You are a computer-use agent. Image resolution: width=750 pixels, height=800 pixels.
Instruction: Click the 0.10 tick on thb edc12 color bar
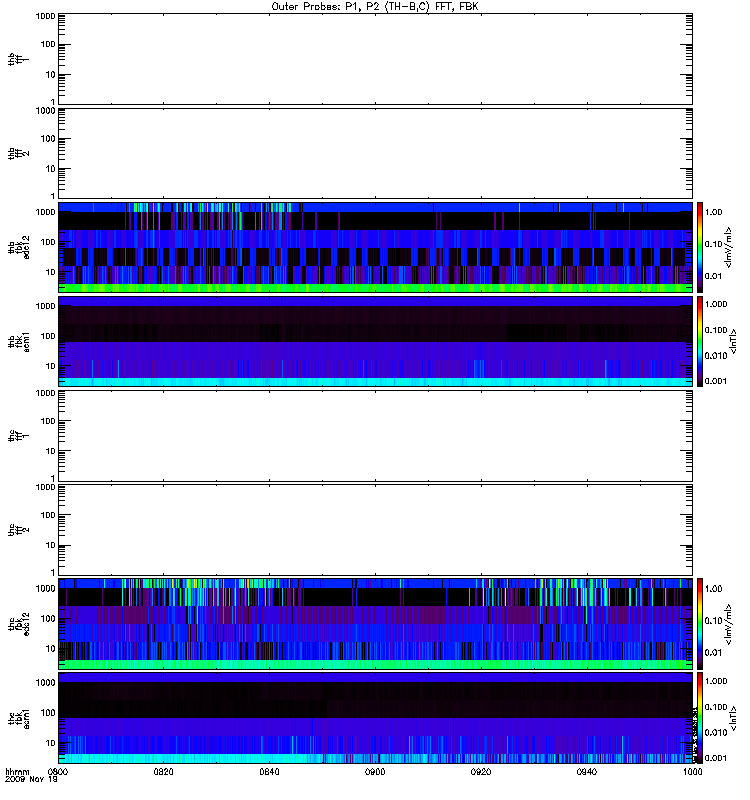(x=713, y=244)
